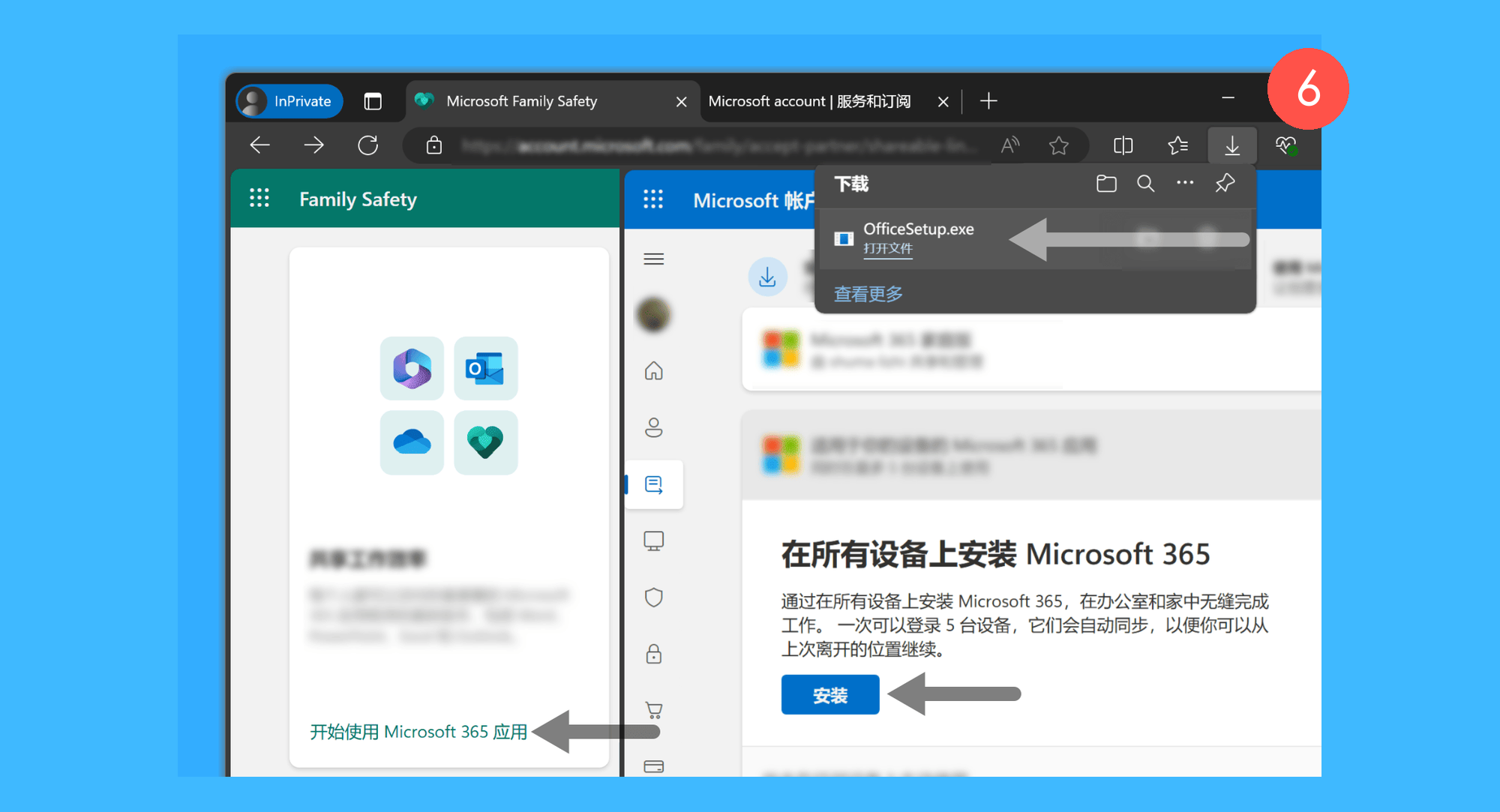The image size is (1500, 812).
Task: Search downloads with the magnifier icon
Action: pos(1145,184)
